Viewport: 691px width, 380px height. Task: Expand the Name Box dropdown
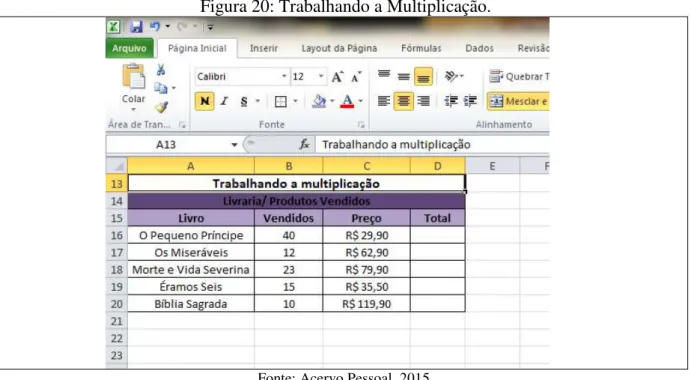(x=234, y=145)
